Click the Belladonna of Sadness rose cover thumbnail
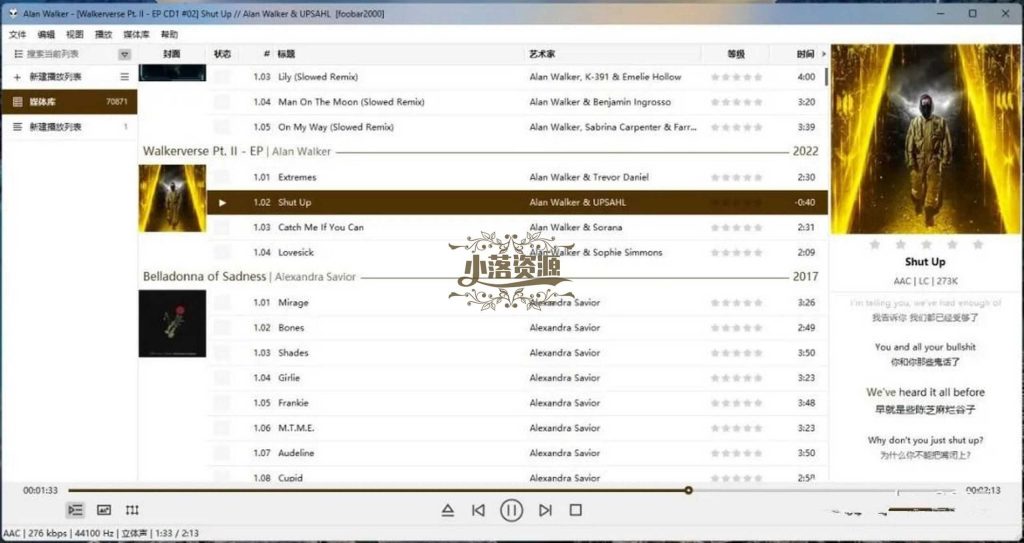Viewport: 1024px width, 543px height. point(172,323)
